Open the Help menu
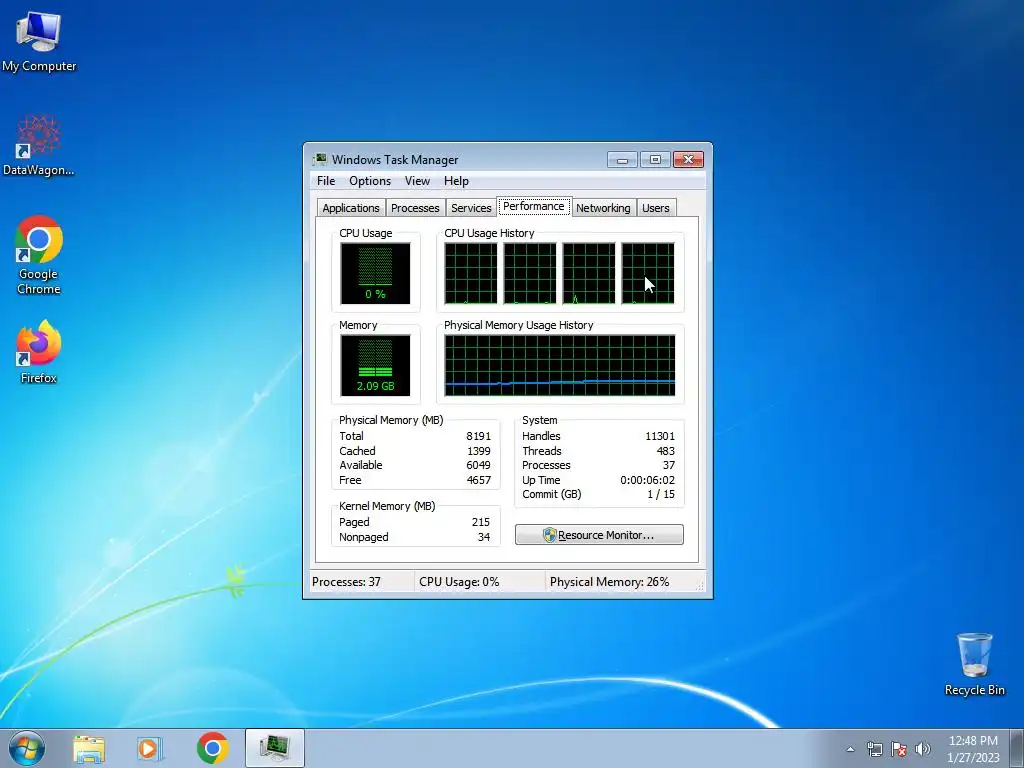 click(x=456, y=181)
